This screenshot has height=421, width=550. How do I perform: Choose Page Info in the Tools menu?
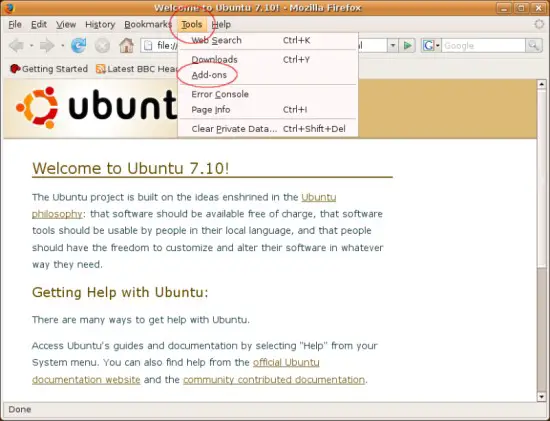268,109
